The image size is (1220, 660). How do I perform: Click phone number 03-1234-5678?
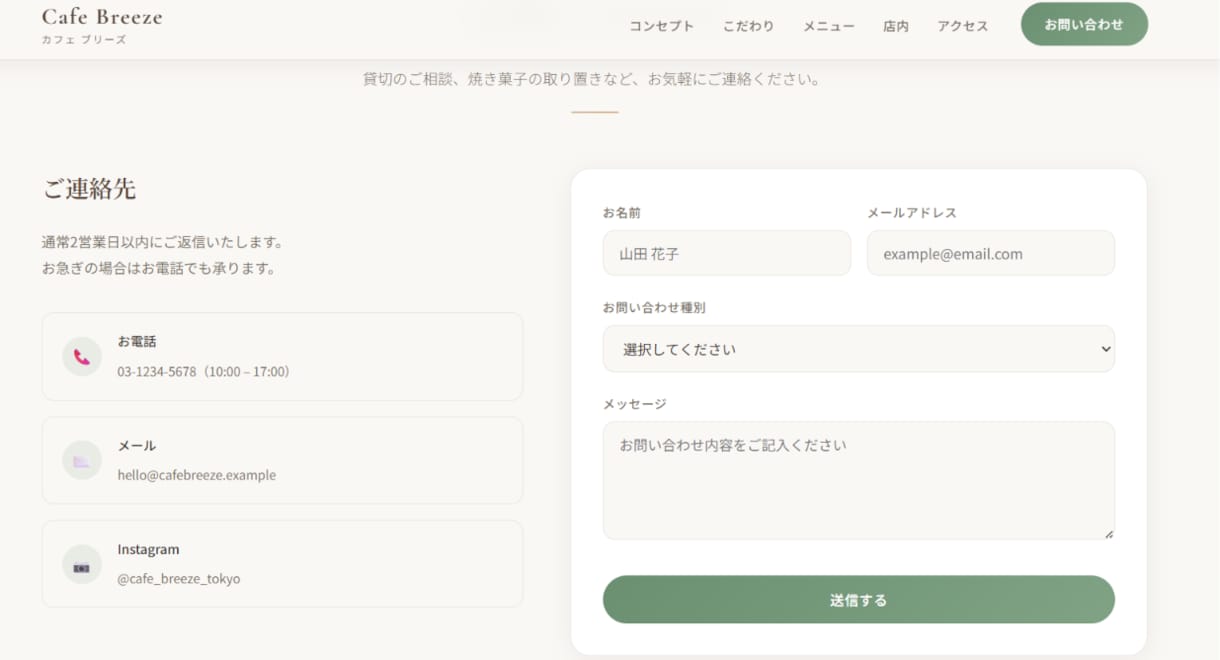pos(157,372)
